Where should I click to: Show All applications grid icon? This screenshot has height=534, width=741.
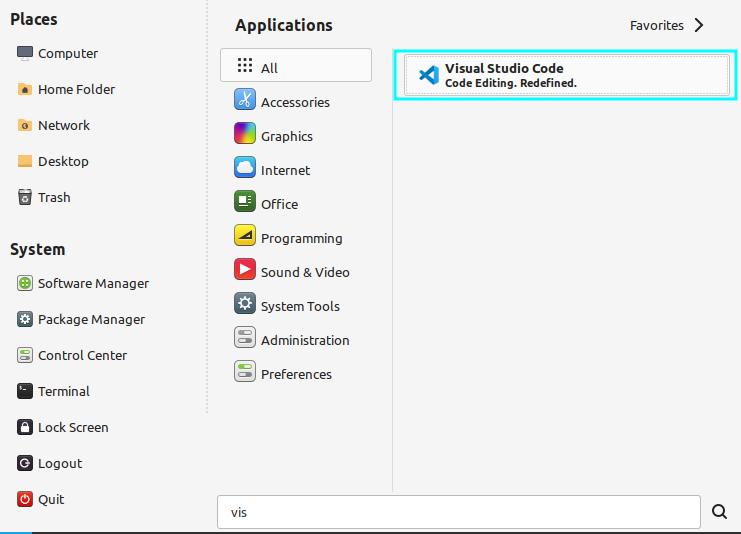tap(245, 65)
